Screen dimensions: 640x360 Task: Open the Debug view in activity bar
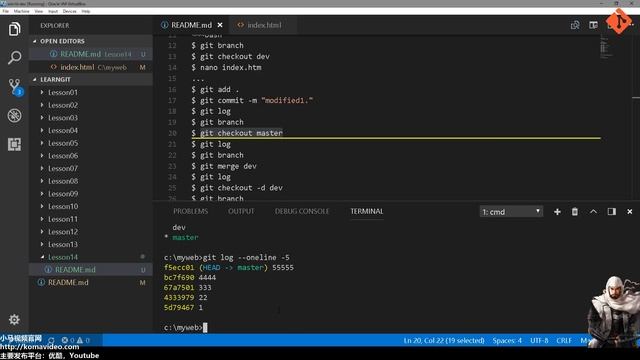14,116
